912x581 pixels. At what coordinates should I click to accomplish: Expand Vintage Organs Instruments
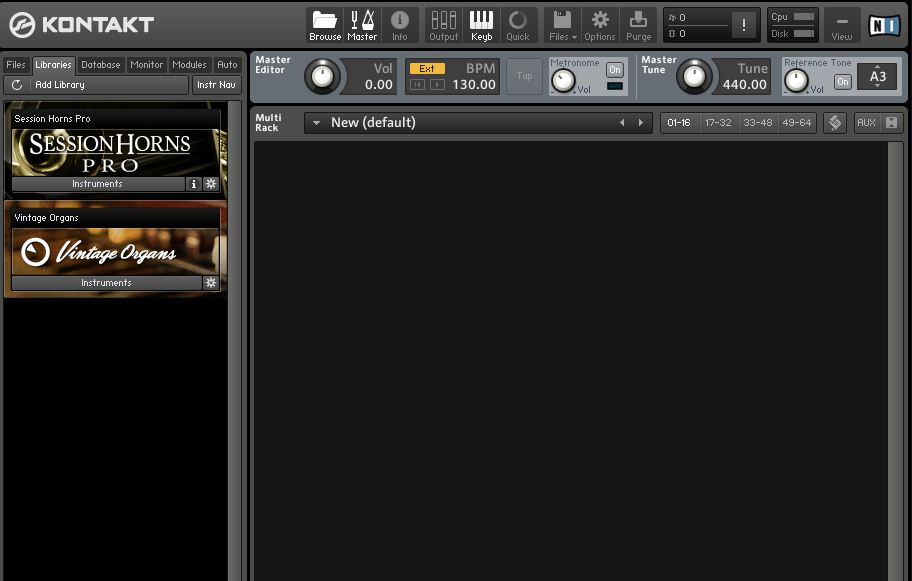(x=106, y=283)
